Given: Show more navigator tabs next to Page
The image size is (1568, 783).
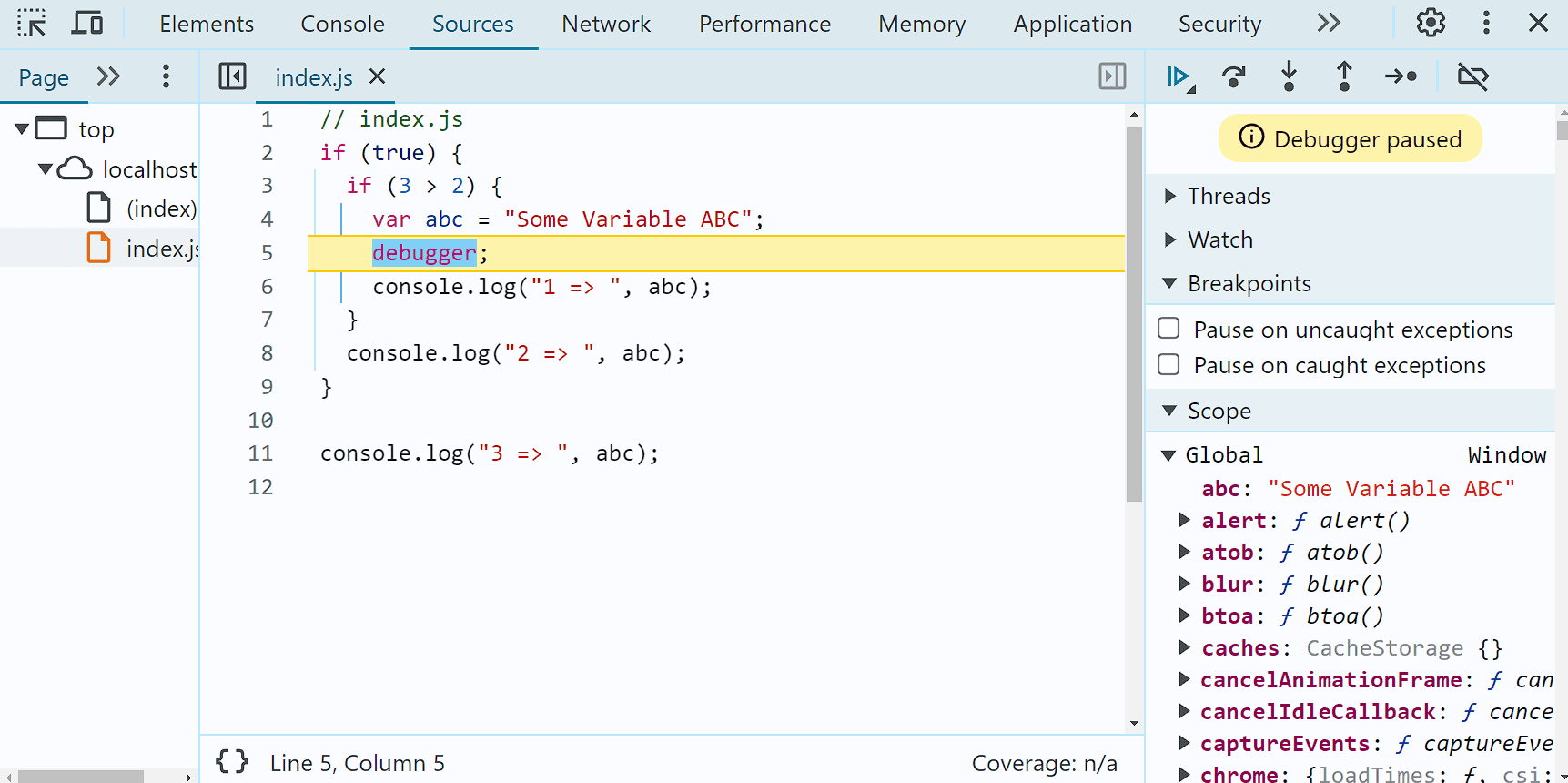Looking at the screenshot, I should [108, 76].
